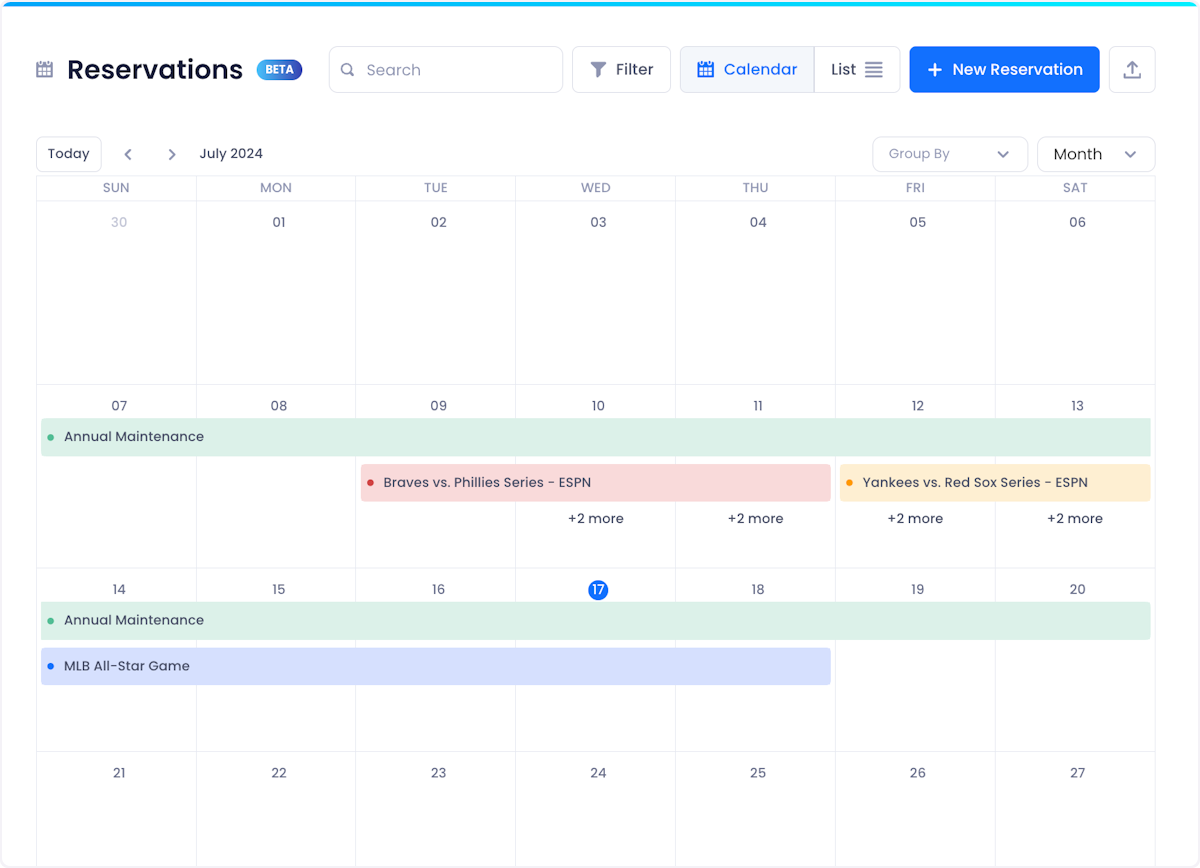Expand +2 more on July 10
Viewport: 1200px width, 868px height.
click(596, 519)
